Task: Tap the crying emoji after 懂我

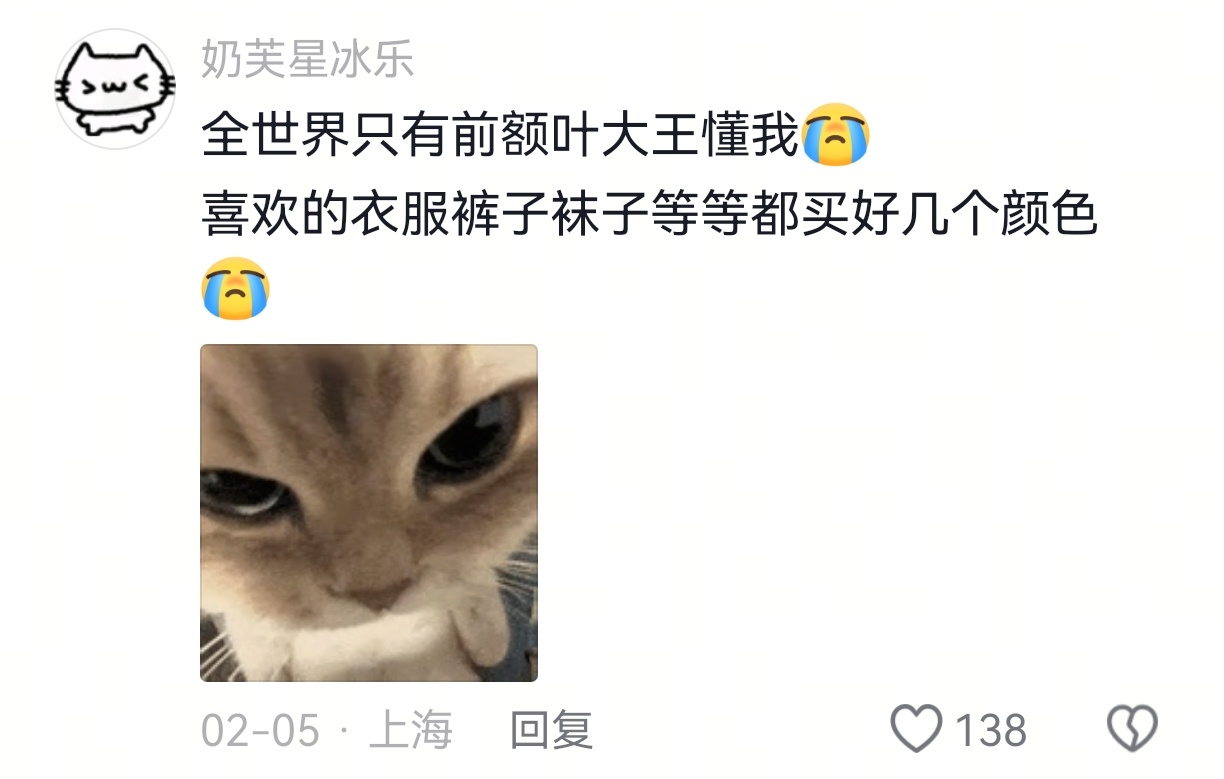Action: [836, 135]
